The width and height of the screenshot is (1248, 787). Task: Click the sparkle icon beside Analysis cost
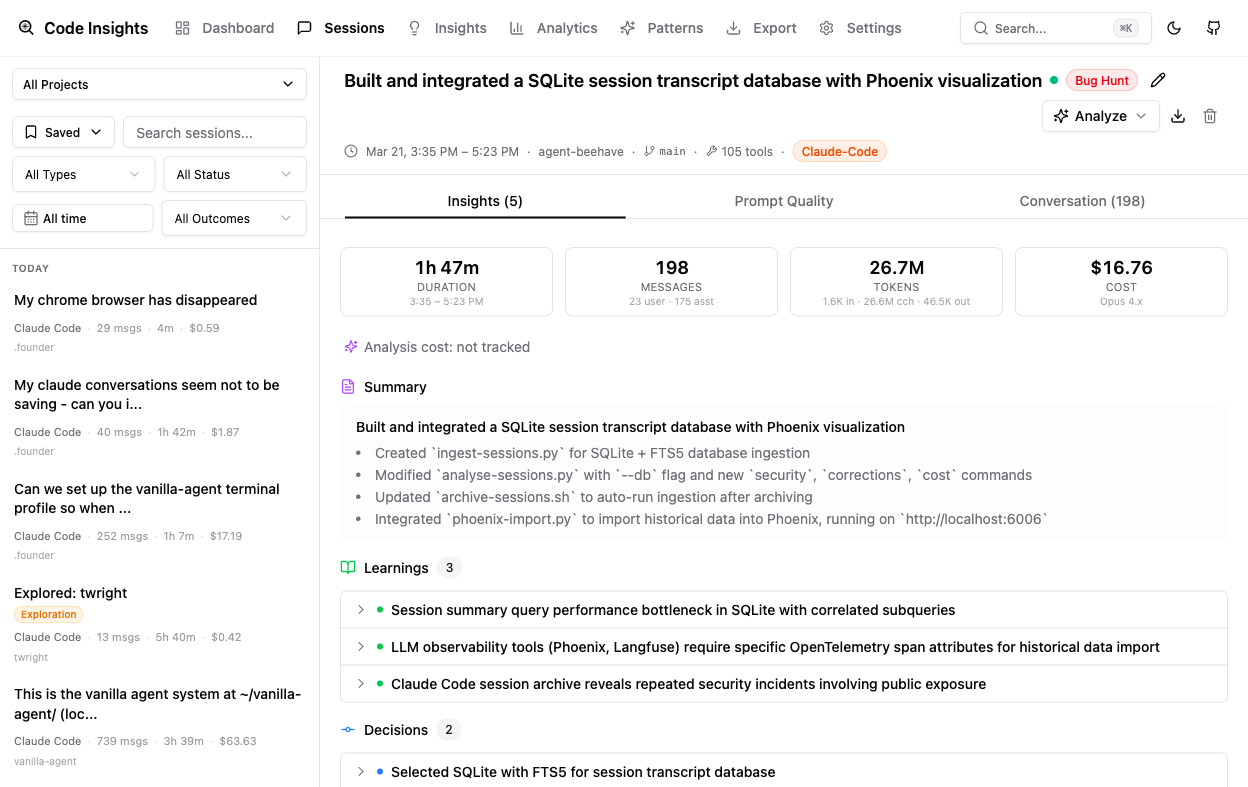[x=351, y=347]
